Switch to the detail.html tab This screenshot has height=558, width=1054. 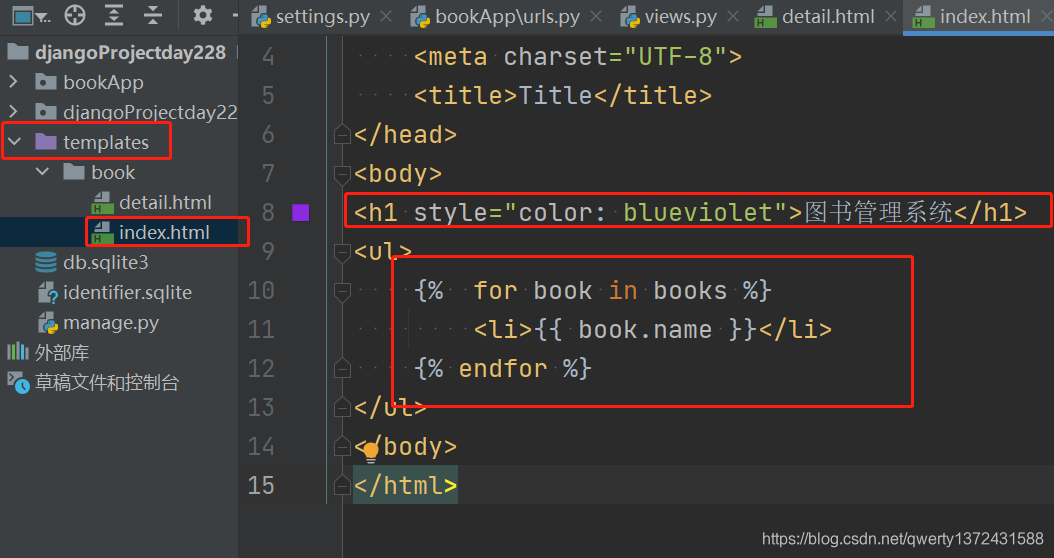click(828, 17)
